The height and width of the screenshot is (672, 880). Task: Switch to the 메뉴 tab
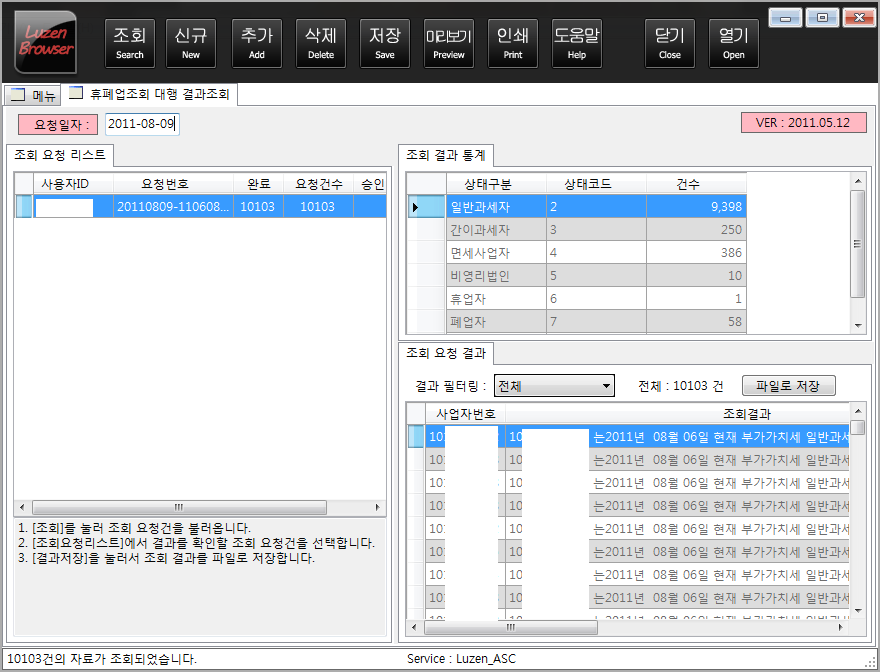click(x=31, y=93)
